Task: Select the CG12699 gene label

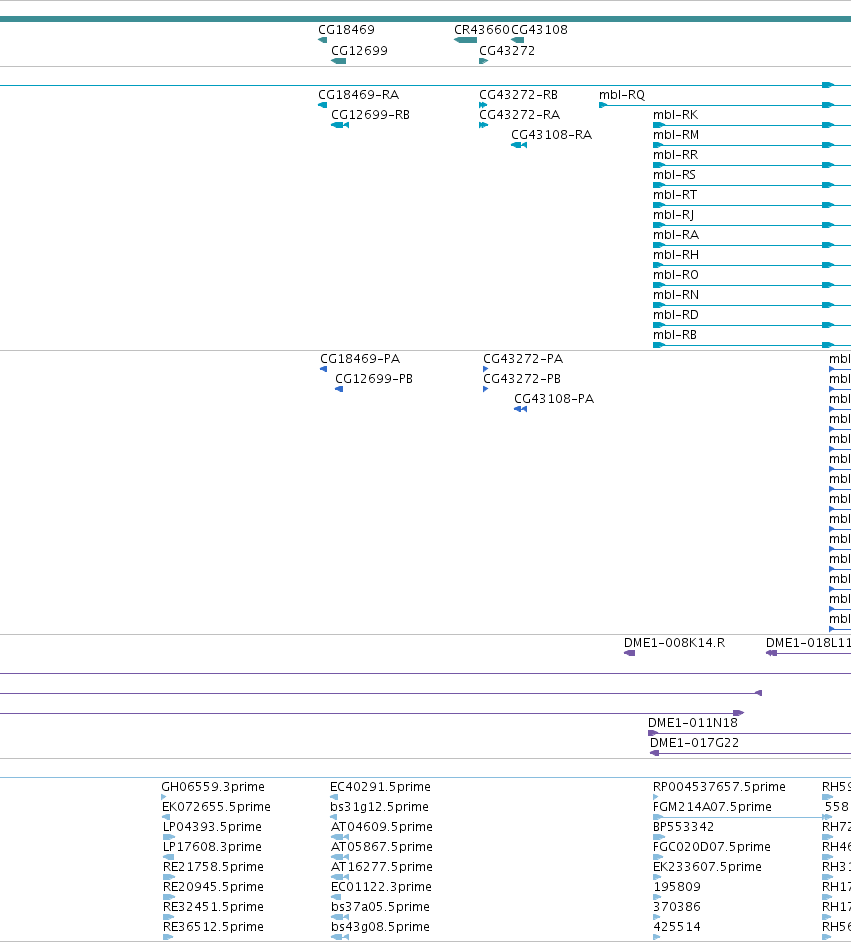Action: point(359,50)
